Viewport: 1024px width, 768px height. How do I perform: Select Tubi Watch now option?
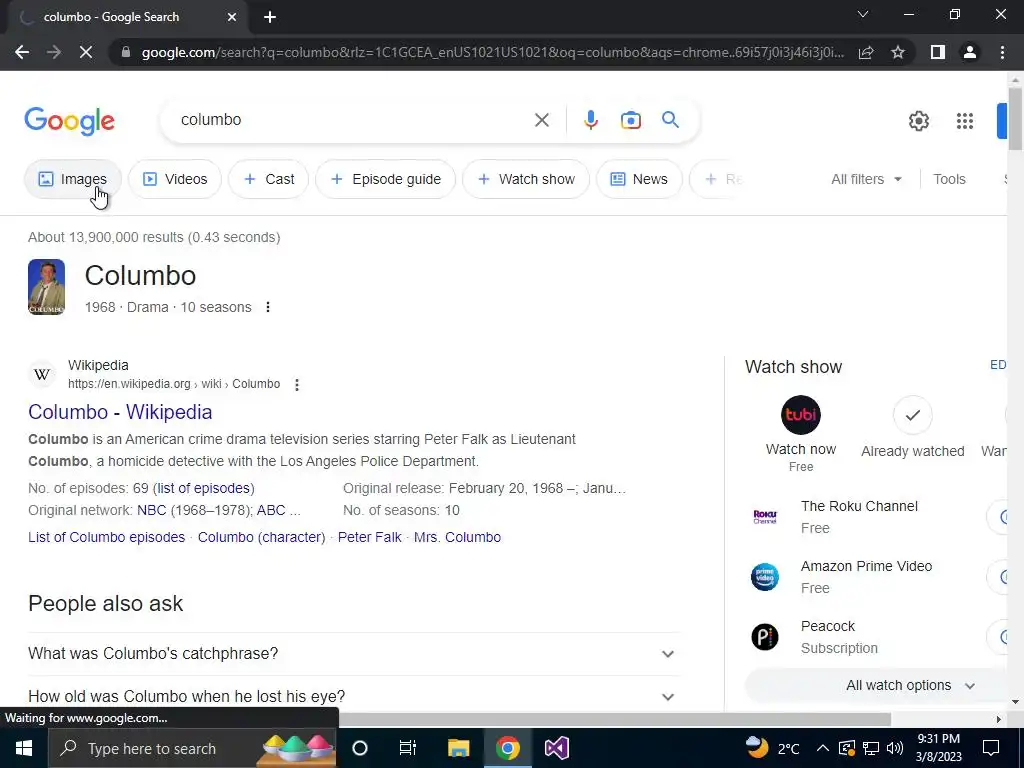click(x=801, y=434)
